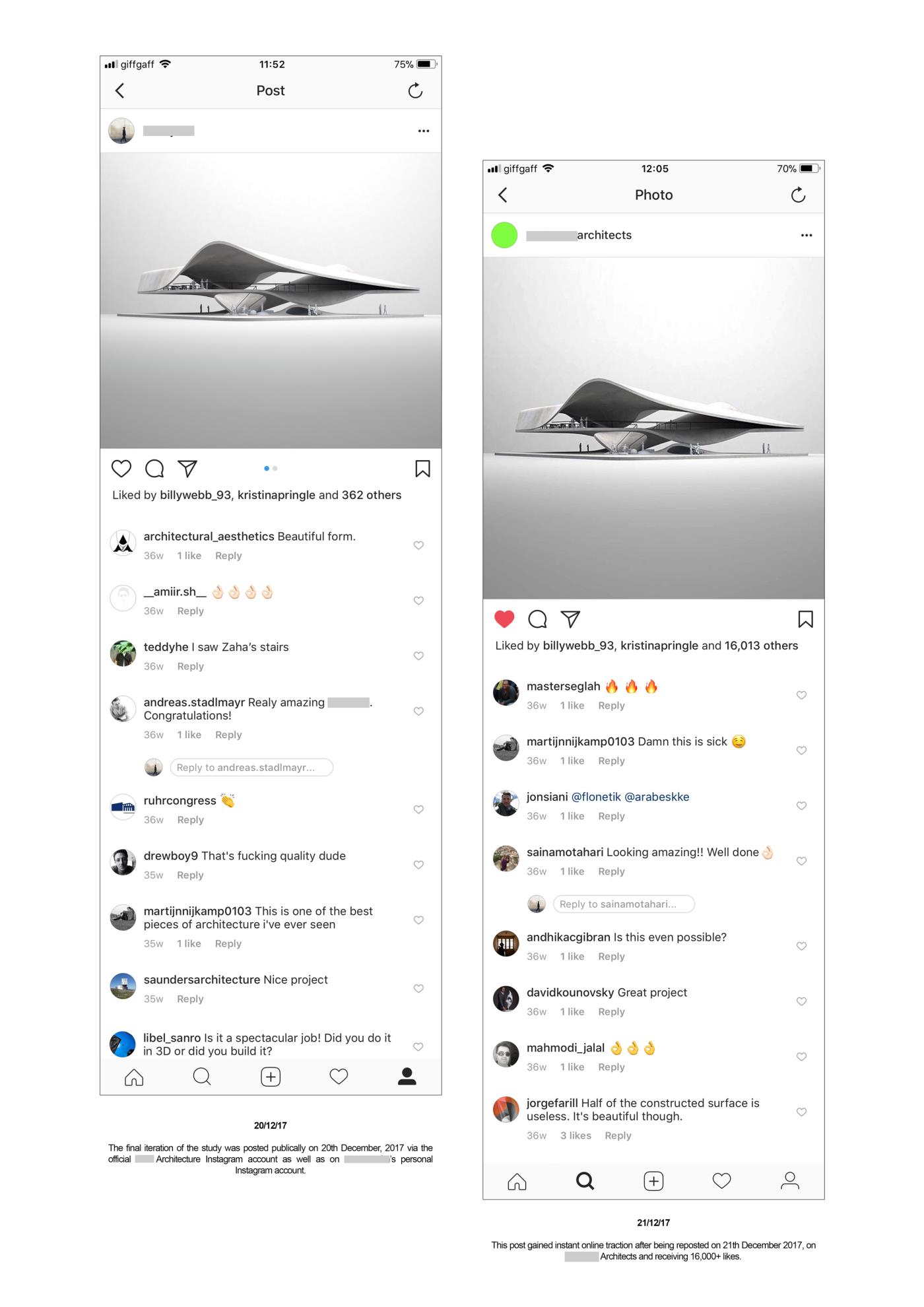Tap the new post plus icon in the left phone
This screenshot has width=924, height=1307.
pos(271,1077)
